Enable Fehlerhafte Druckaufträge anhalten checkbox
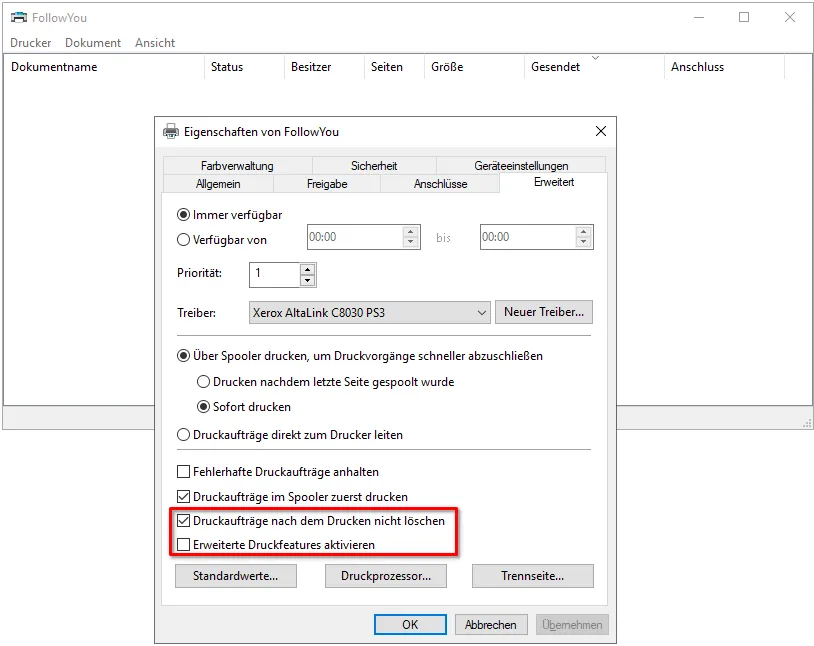This screenshot has height=646, width=814. [183, 472]
